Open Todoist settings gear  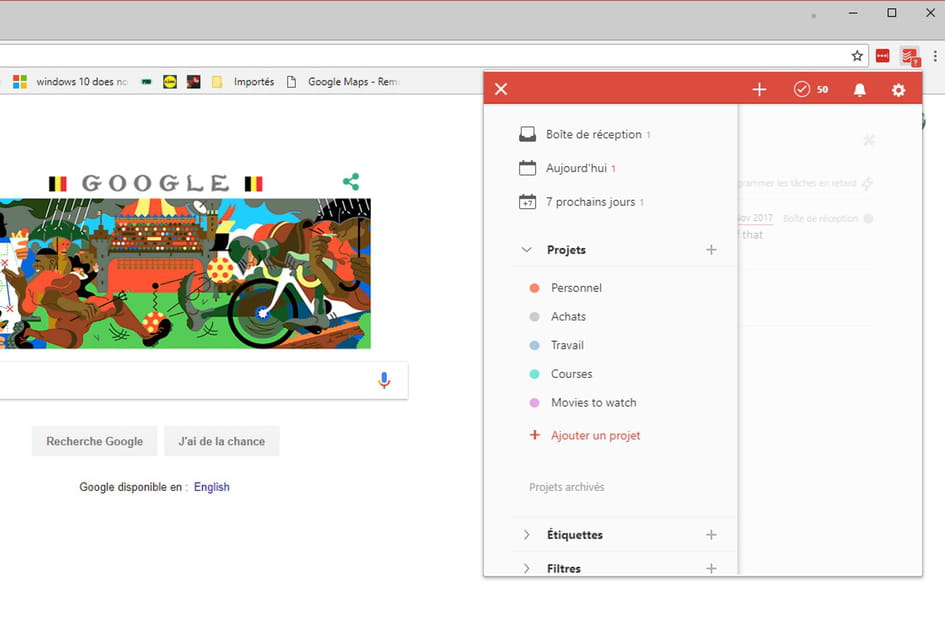click(898, 90)
